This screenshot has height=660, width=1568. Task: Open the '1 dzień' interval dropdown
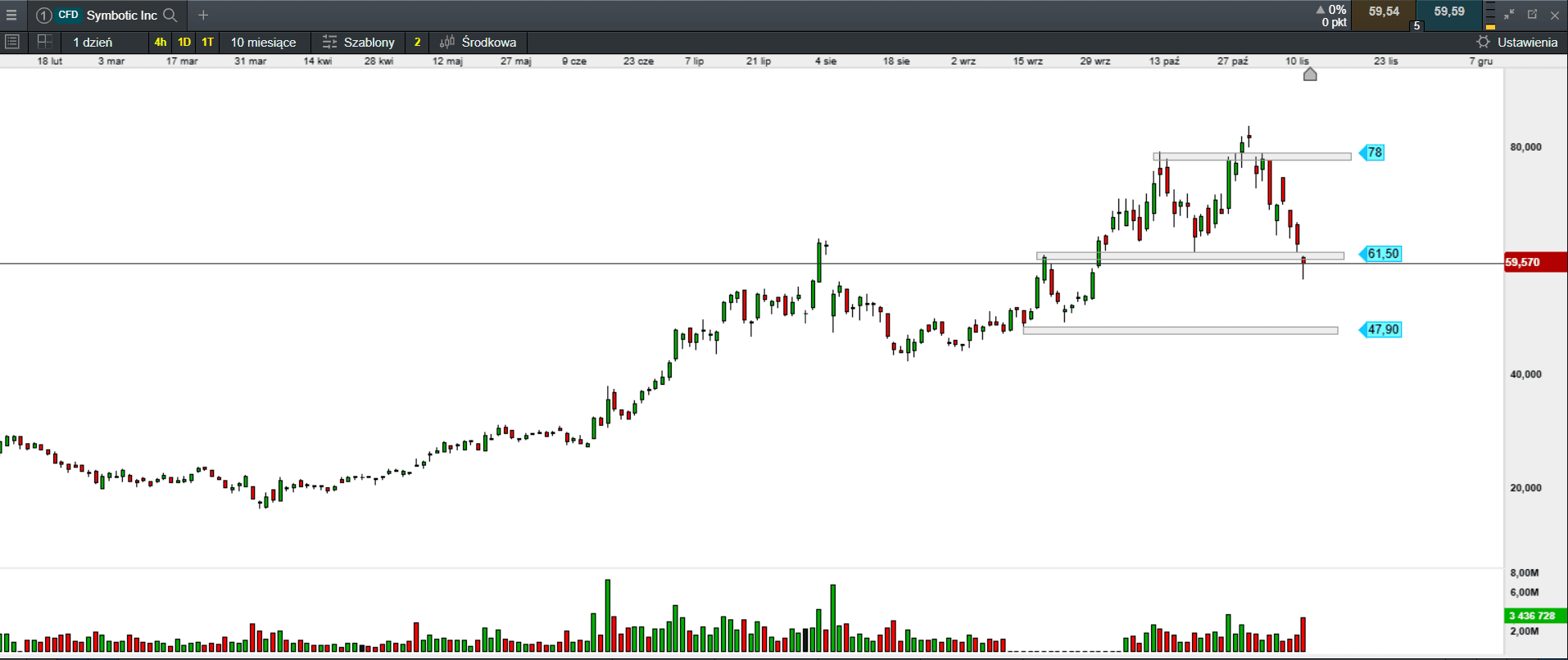pyautogui.click(x=93, y=42)
